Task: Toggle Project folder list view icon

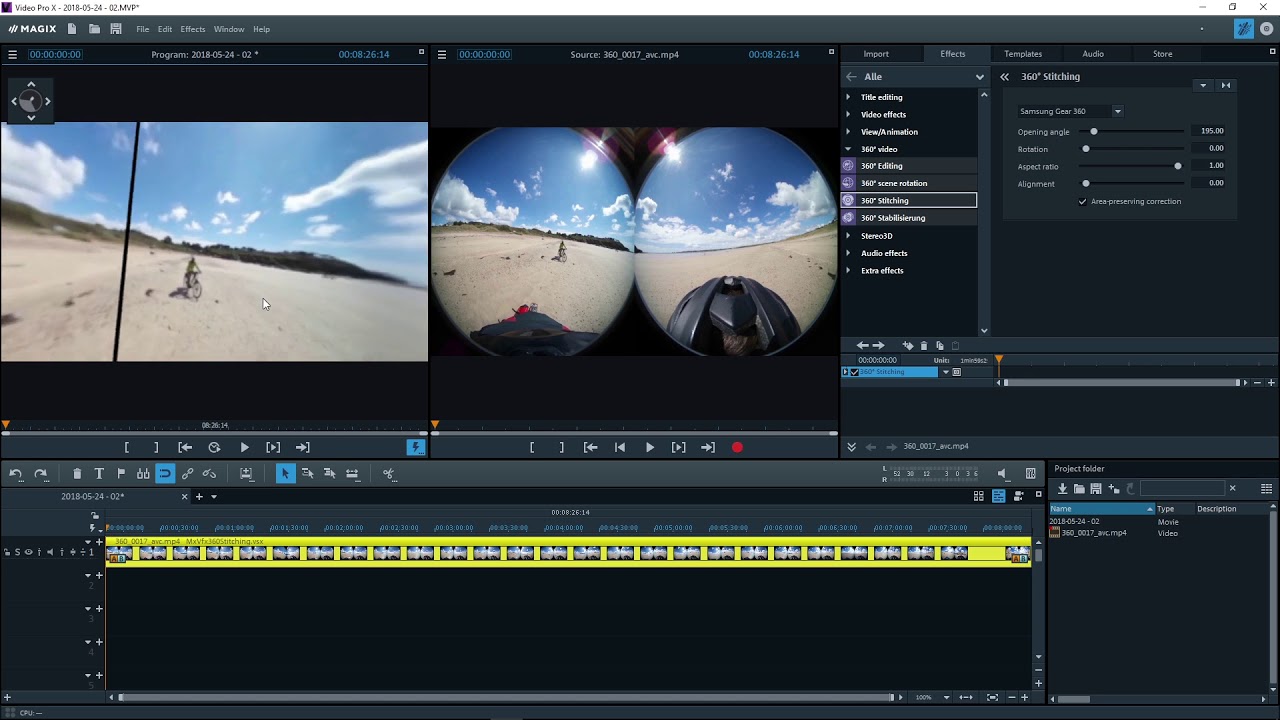Action: tap(1266, 488)
